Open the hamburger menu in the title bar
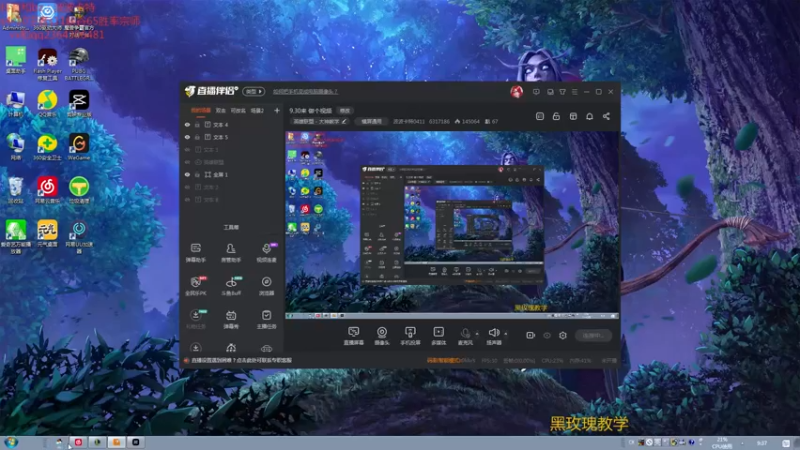This screenshot has width=800, height=450. click(x=574, y=92)
